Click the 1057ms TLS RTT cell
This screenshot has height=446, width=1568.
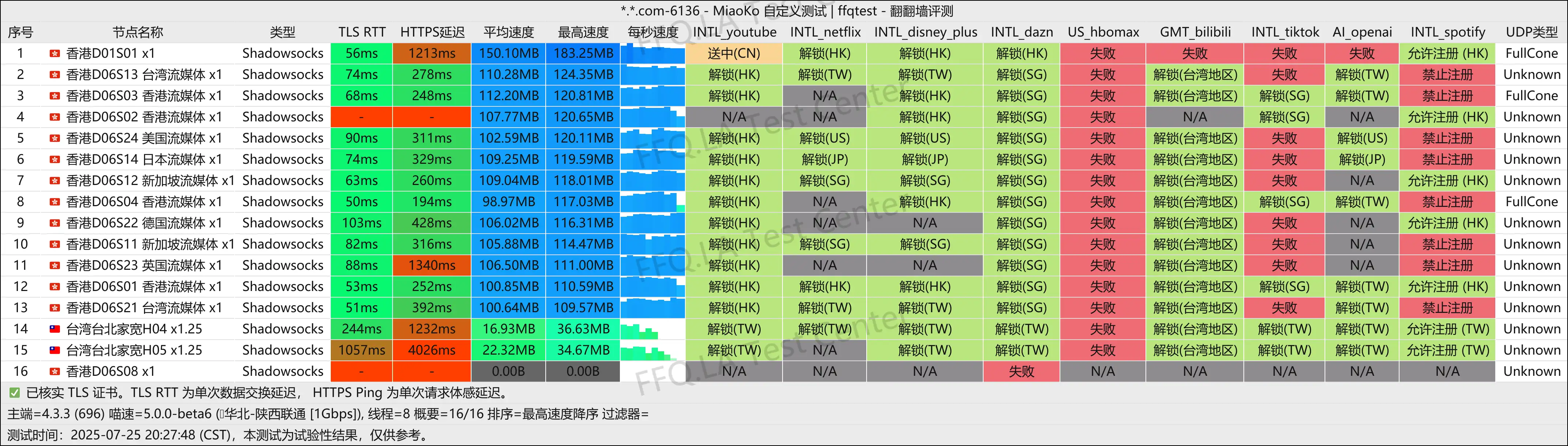[x=361, y=351]
